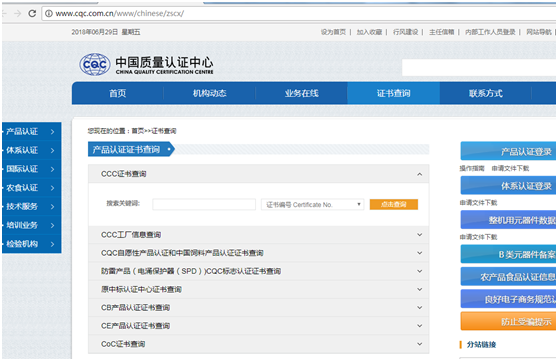Screen dimensions: 558x361
Task: Click the 搜索关键词 input field
Action: point(204,204)
